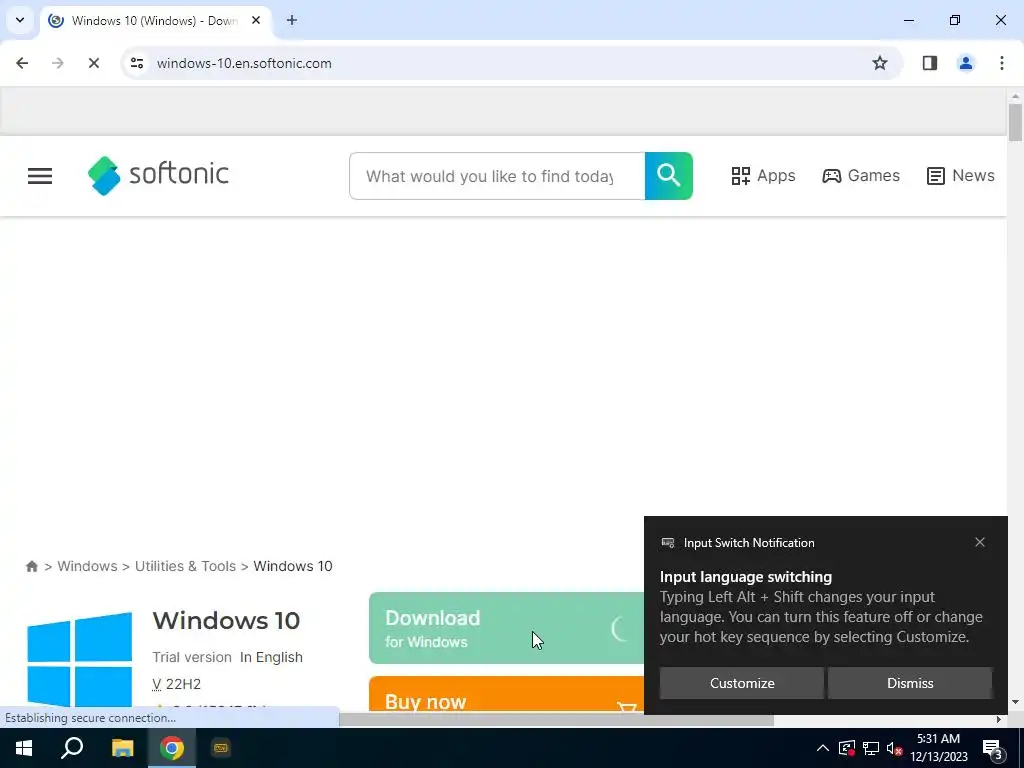This screenshot has height=768, width=1024.
Task: Submit search with the magnifier button
Action: click(669, 176)
